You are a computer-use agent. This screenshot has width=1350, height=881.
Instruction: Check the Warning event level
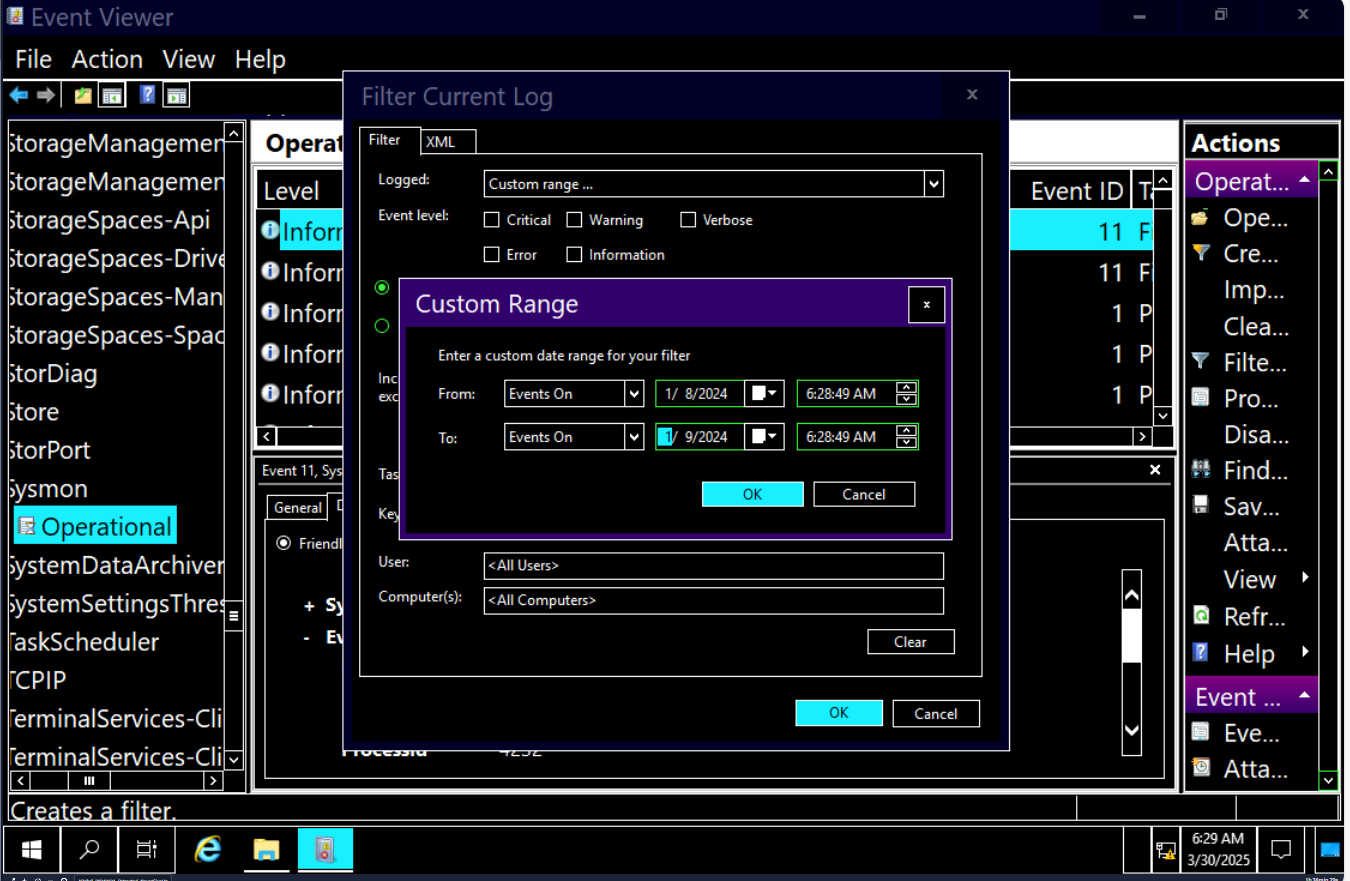pos(575,220)
